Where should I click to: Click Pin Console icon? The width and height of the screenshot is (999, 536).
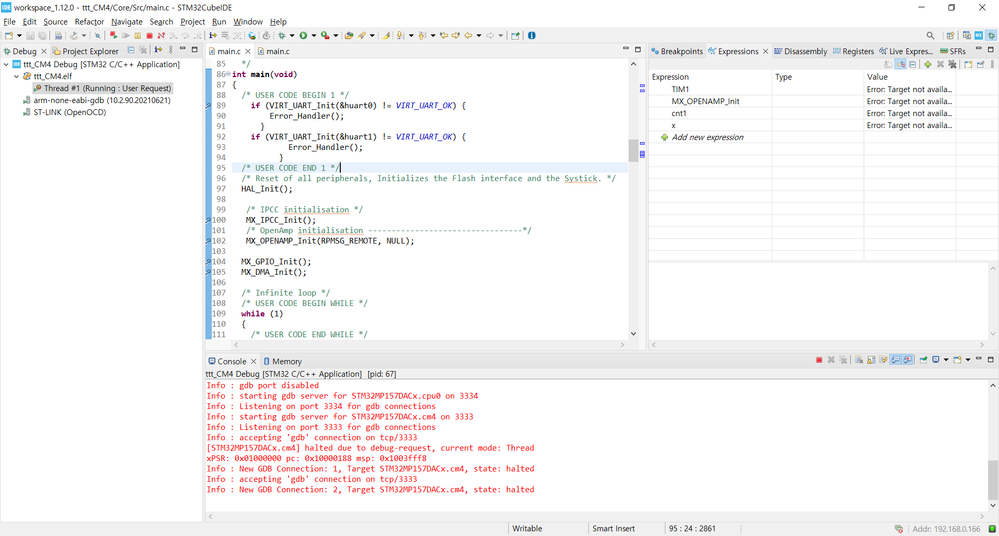click(x=923, y=360)
